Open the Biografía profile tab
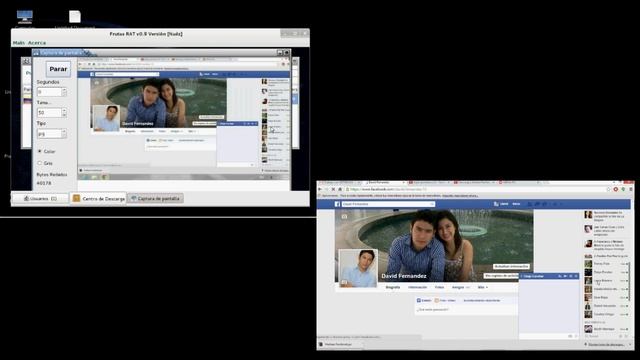 pyautogui.click(x=393, y=287)
